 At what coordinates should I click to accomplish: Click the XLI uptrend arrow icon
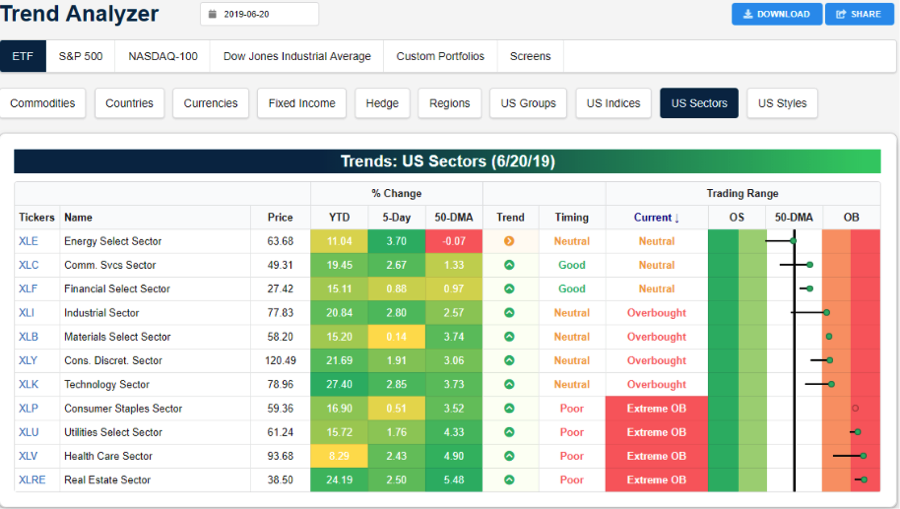click(509, 313)
